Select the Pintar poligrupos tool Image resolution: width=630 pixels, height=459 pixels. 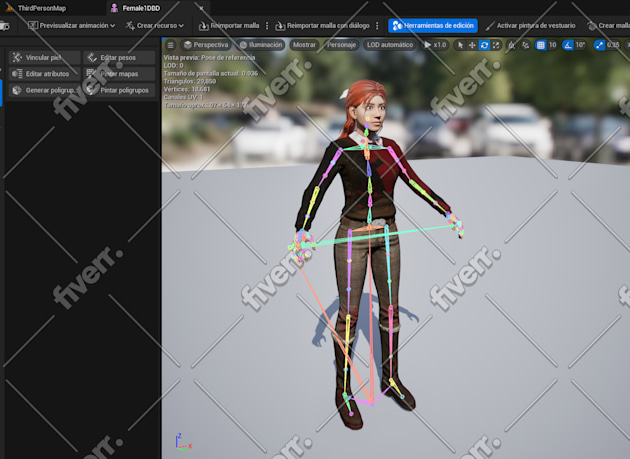click(x=119, y=90)
